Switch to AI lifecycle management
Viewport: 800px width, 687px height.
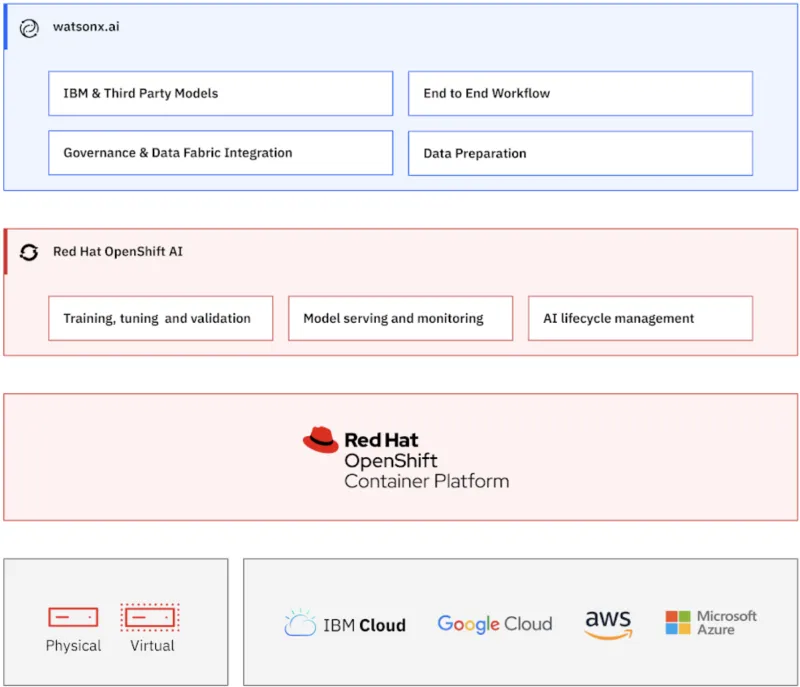click(x=640, y=318)
